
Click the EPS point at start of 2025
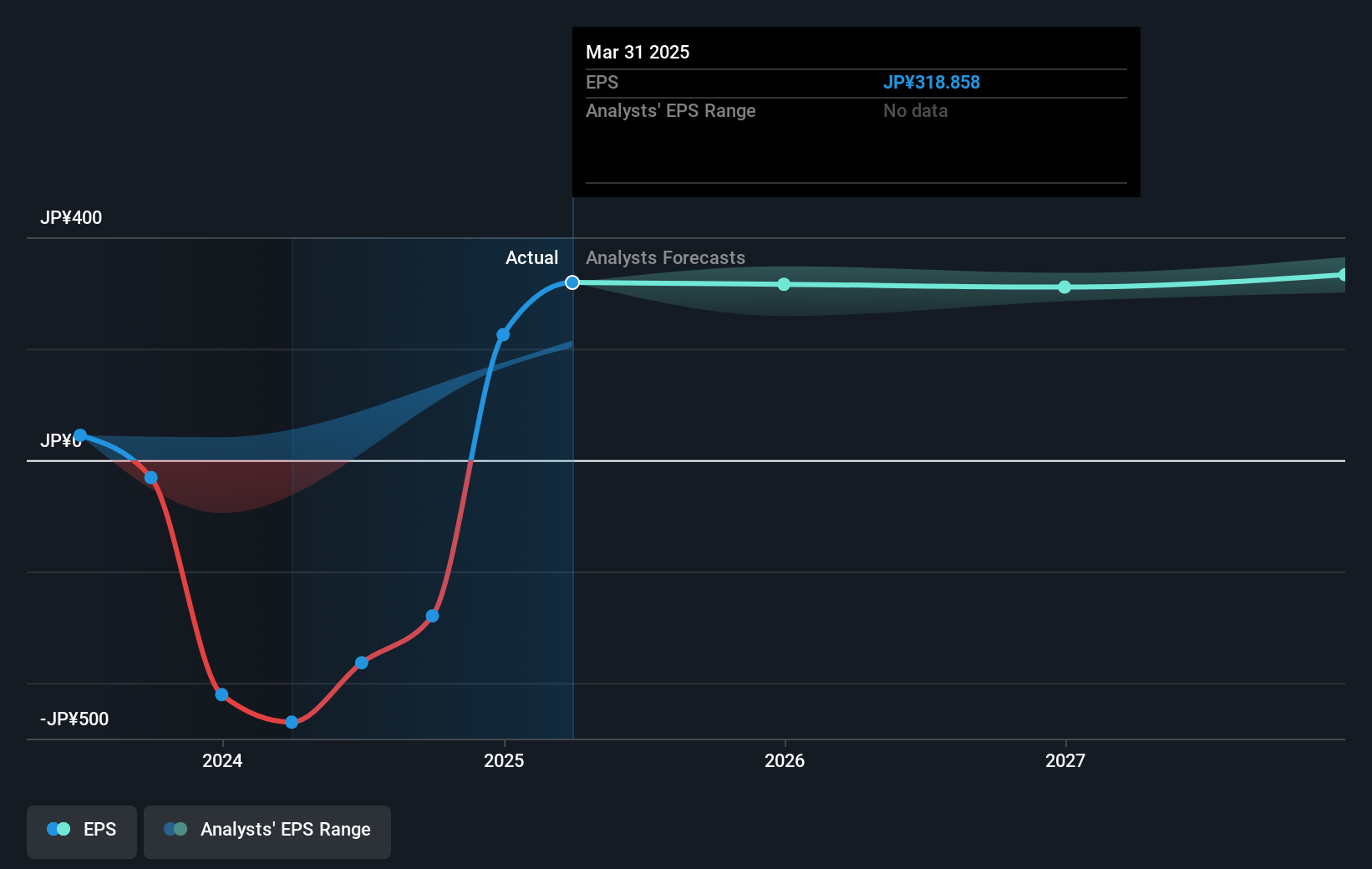[503, 334]
